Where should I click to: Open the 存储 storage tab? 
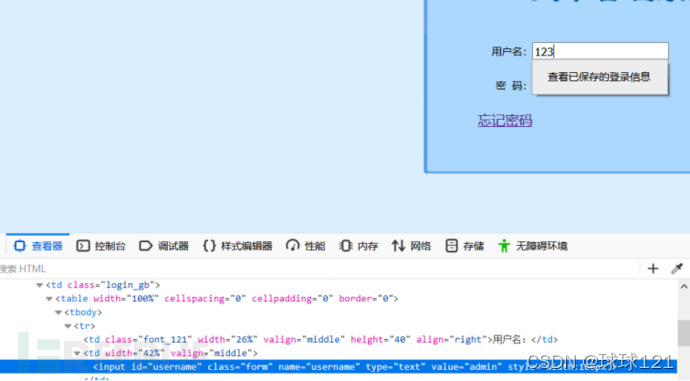465,245
